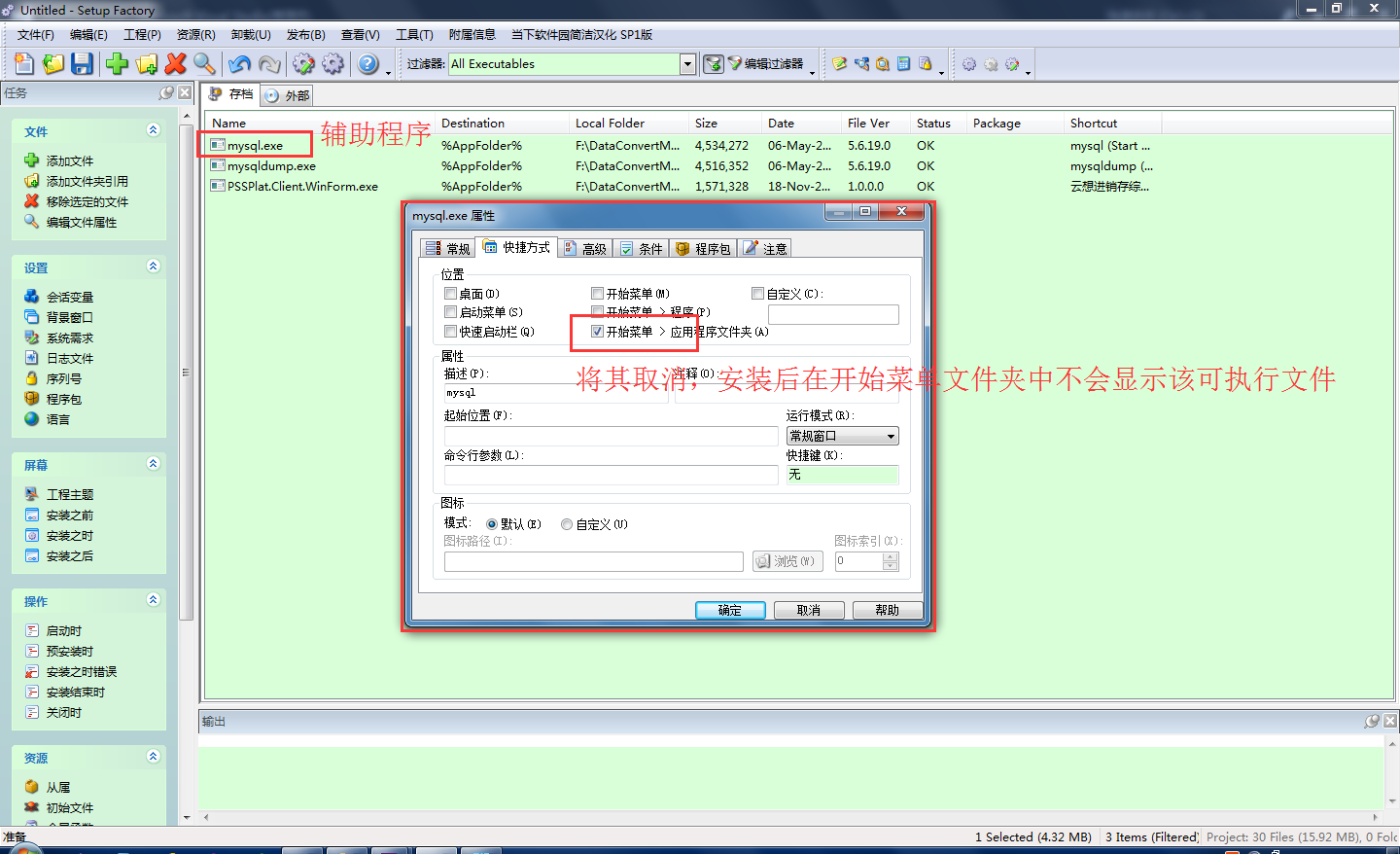Image resolution: width=1400 pixels, height=854 pixels.
Task: Click the 确定 OK button
Action: [x=730, y=610]
